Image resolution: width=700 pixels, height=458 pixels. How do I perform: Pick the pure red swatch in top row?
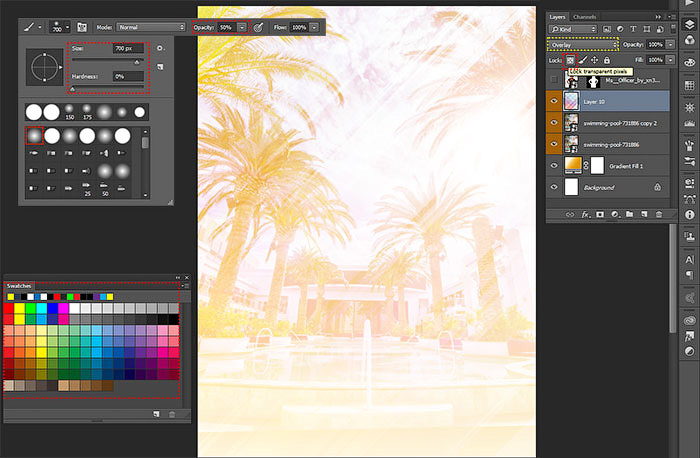click(x=8, y=308)
